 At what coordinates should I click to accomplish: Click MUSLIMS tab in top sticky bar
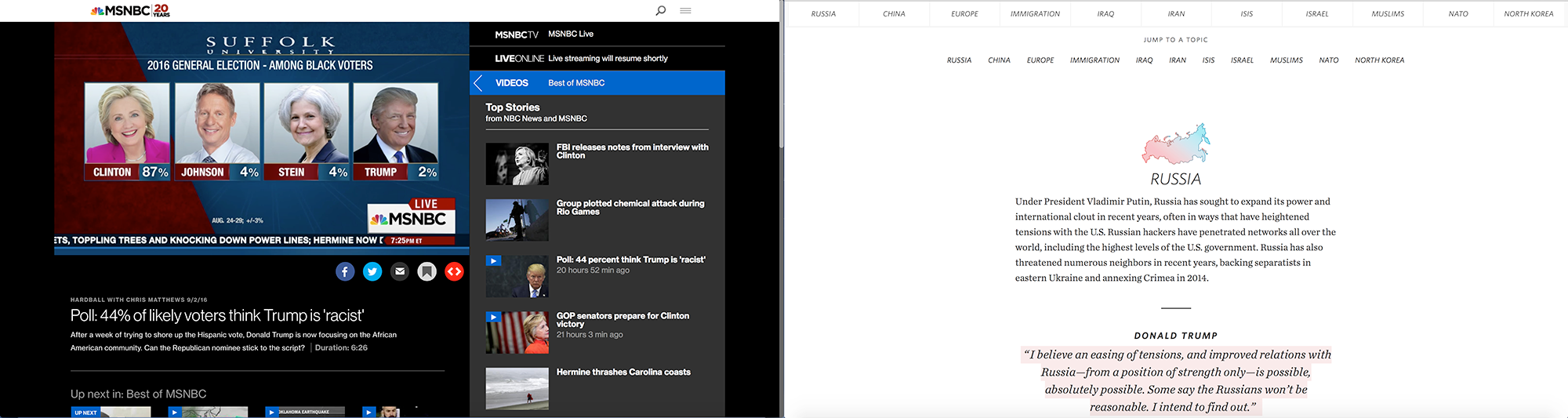click(x=1388, y=13)
